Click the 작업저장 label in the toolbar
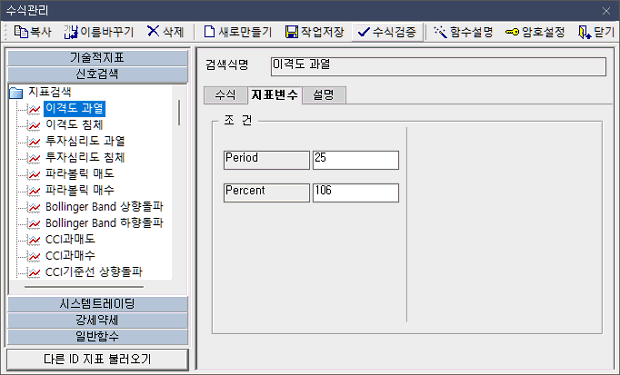Screen dimensions: 620x375 (322, 32)
